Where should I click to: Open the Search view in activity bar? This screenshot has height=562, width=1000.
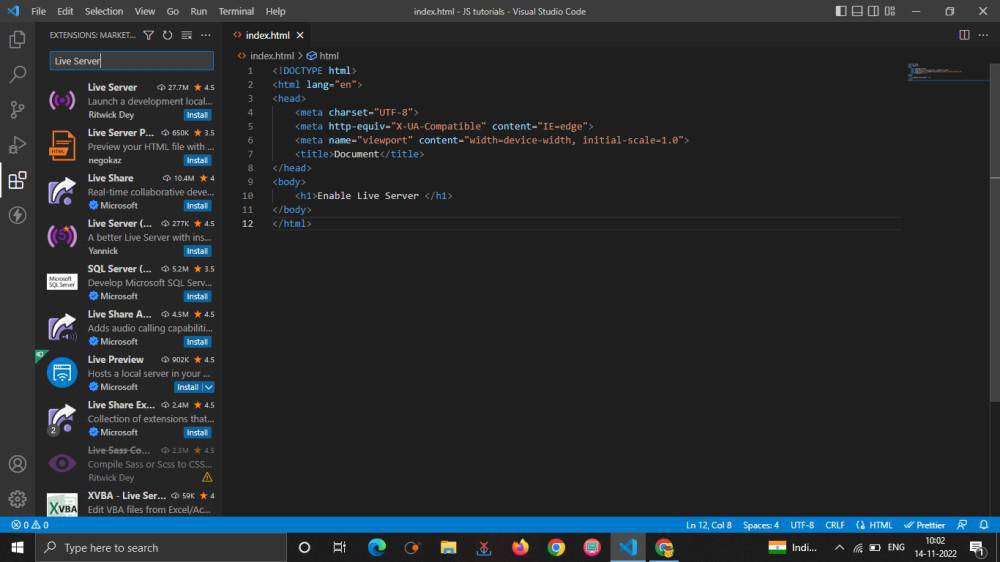click(17, 74)
